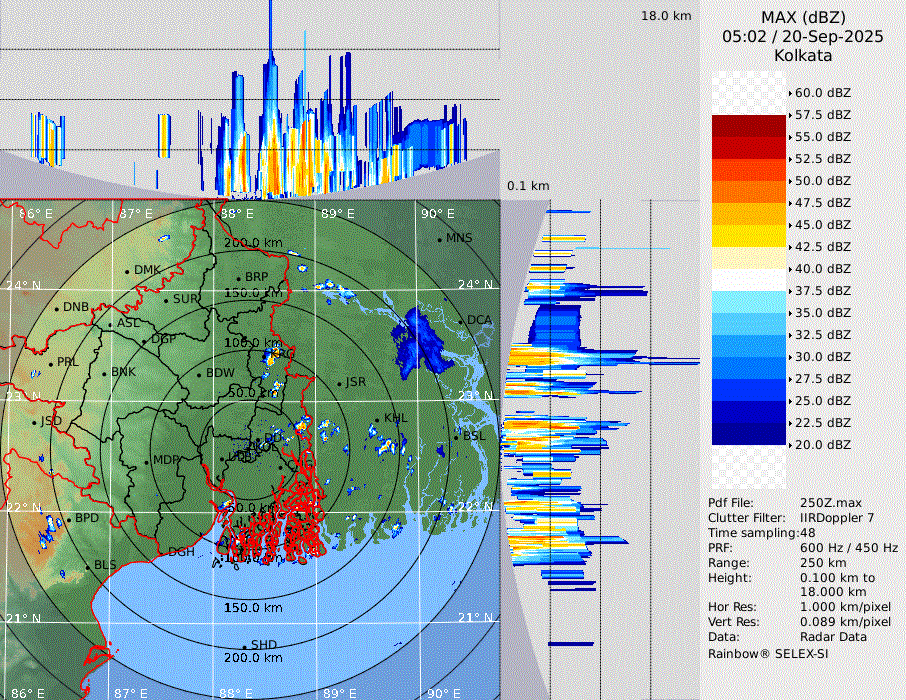Click the BLS station marker
Screen dimensions: 906x700
87,566
